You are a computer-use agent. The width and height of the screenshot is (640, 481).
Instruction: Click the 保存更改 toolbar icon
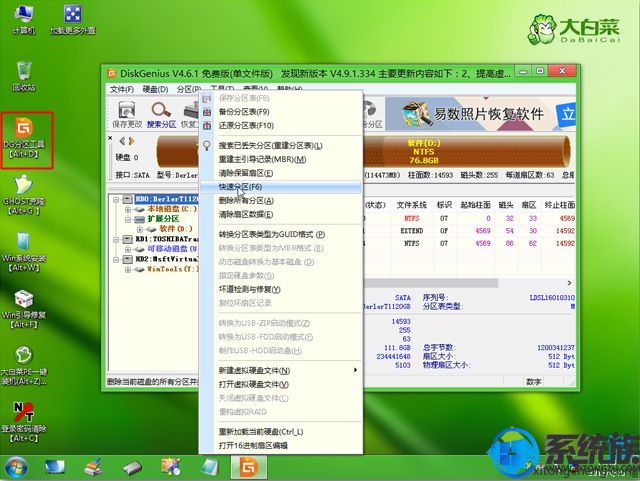(x=127, y=115)
